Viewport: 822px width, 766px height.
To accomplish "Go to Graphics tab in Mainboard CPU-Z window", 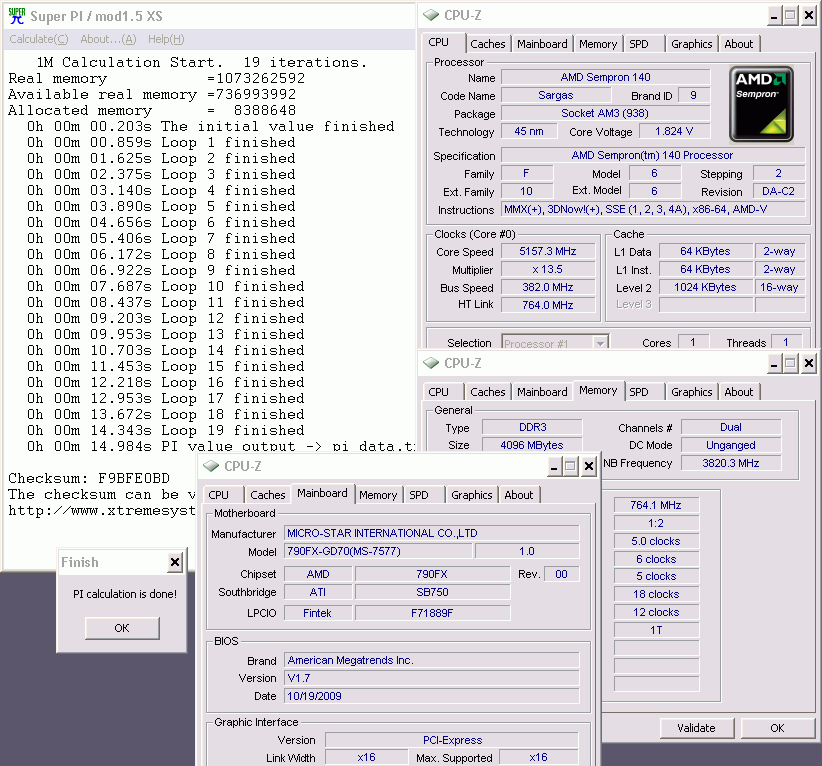I will point(472,495).
